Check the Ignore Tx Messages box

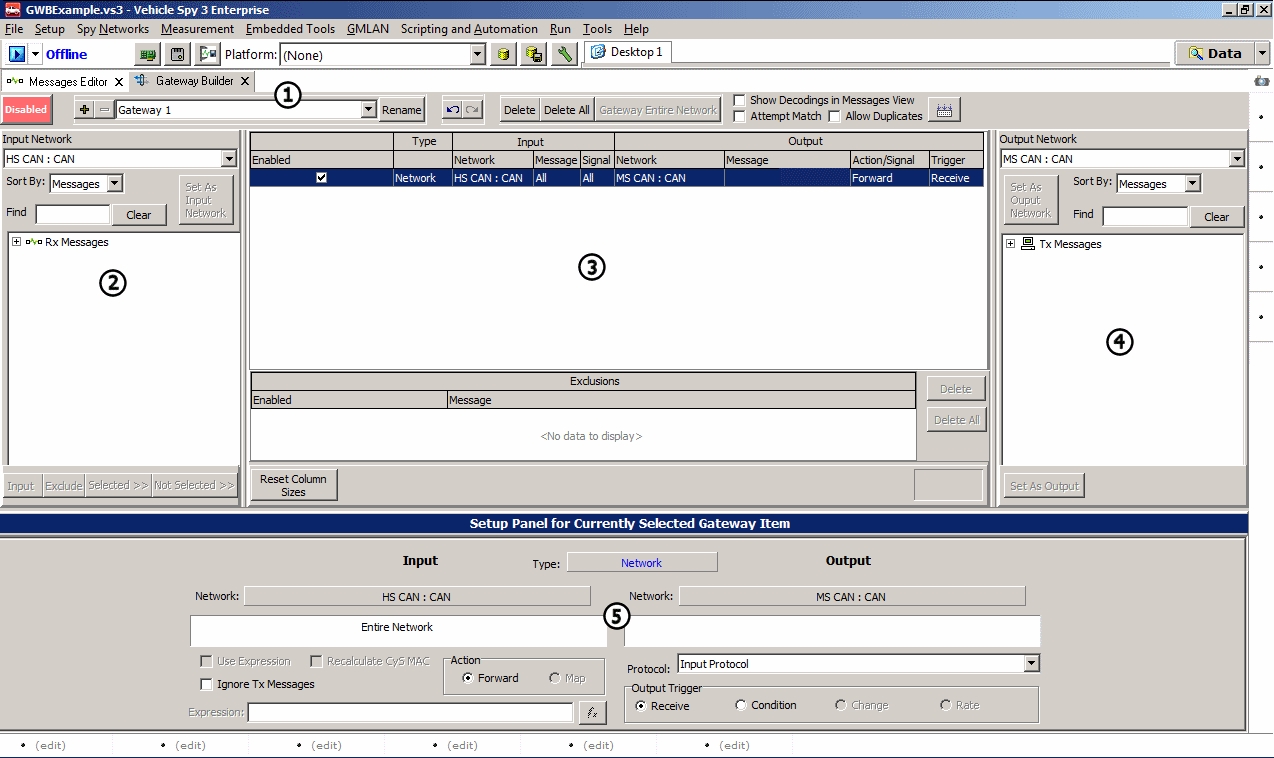pyautogui.click(x=206, y=684)
